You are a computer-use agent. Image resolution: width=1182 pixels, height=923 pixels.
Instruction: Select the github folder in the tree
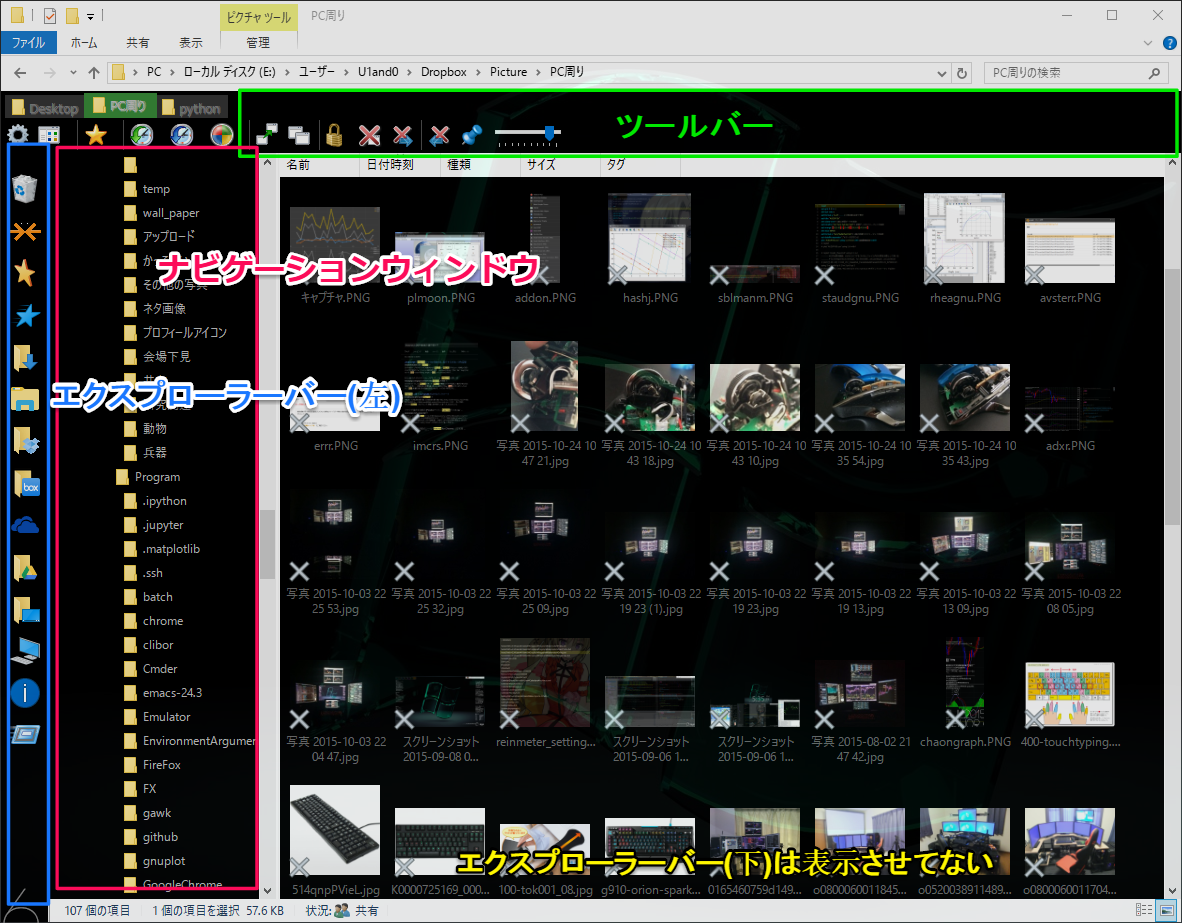[x=151, y=837]
